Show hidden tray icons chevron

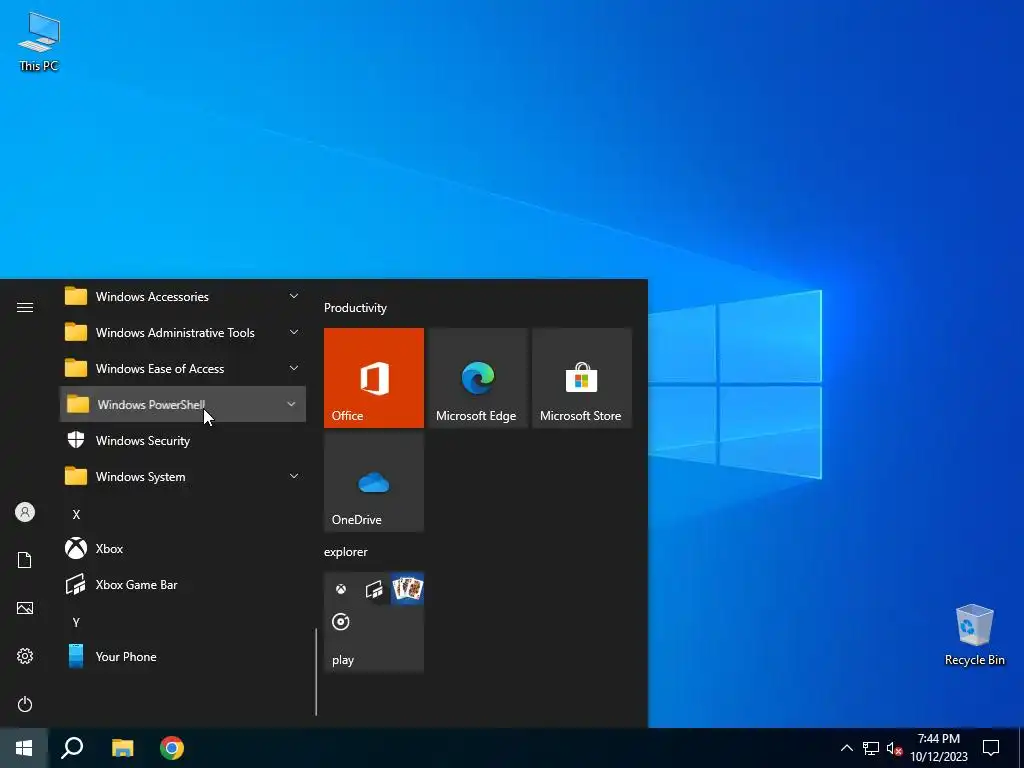tap(846, 748)
